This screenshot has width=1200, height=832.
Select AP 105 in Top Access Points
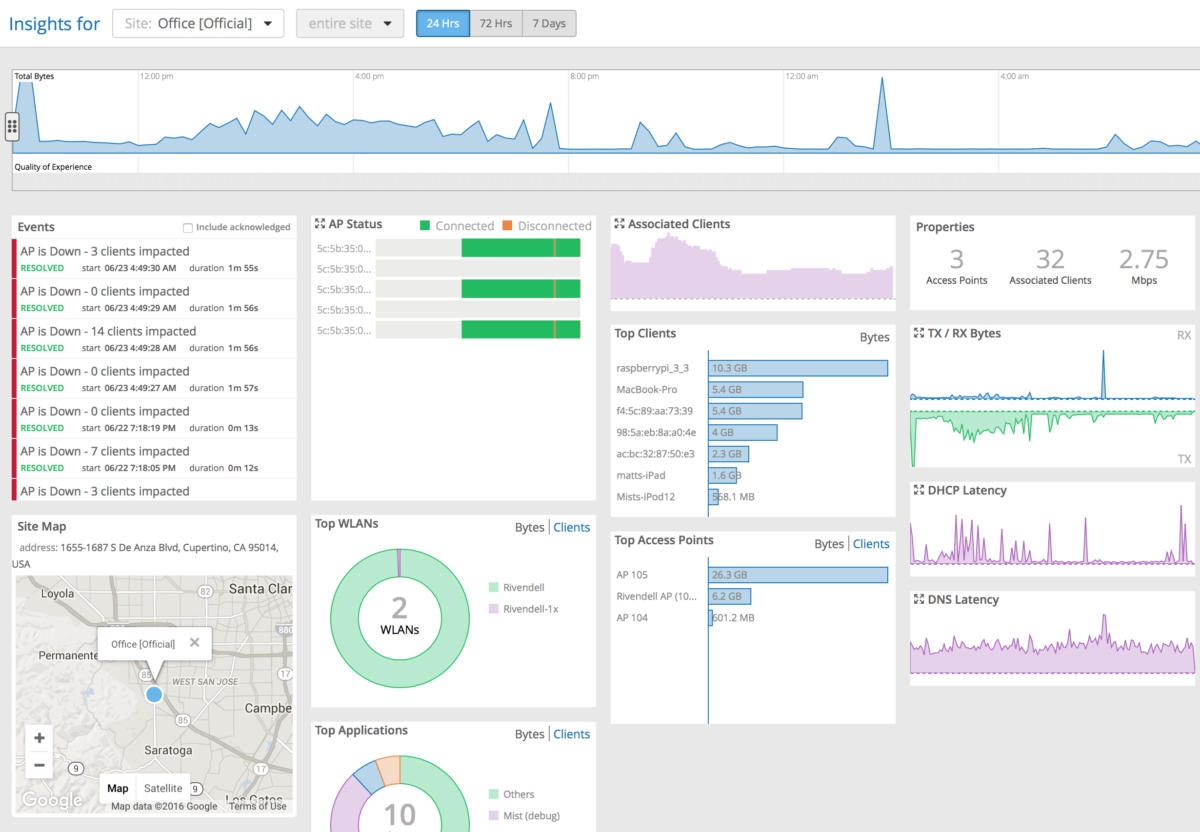click(752, 575)
